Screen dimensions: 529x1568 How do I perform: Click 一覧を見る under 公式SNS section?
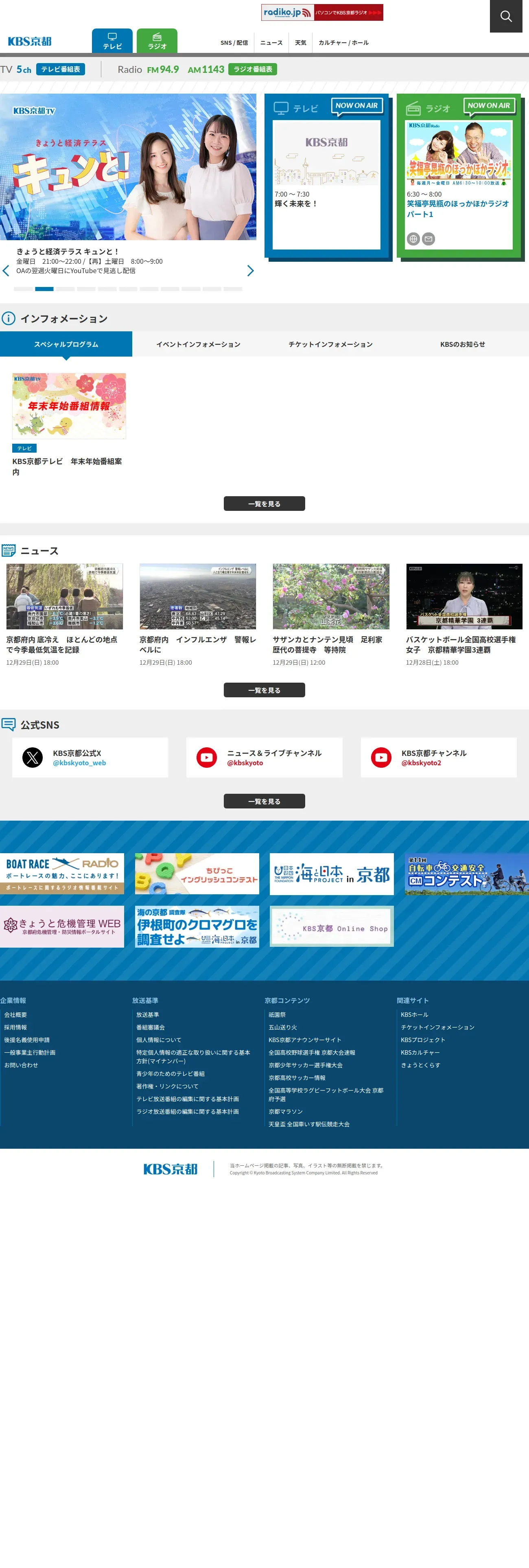(x=264, y=801)
